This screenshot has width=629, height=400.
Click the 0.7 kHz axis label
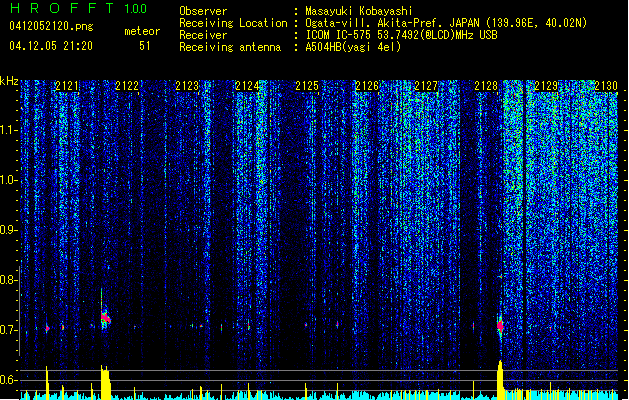coord(8,330)
